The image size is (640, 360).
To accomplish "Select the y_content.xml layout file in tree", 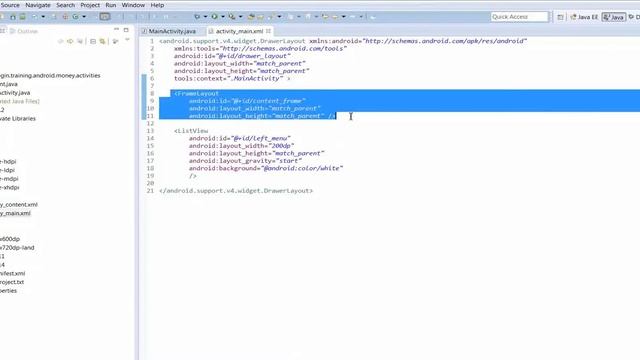I will [19, 204].
